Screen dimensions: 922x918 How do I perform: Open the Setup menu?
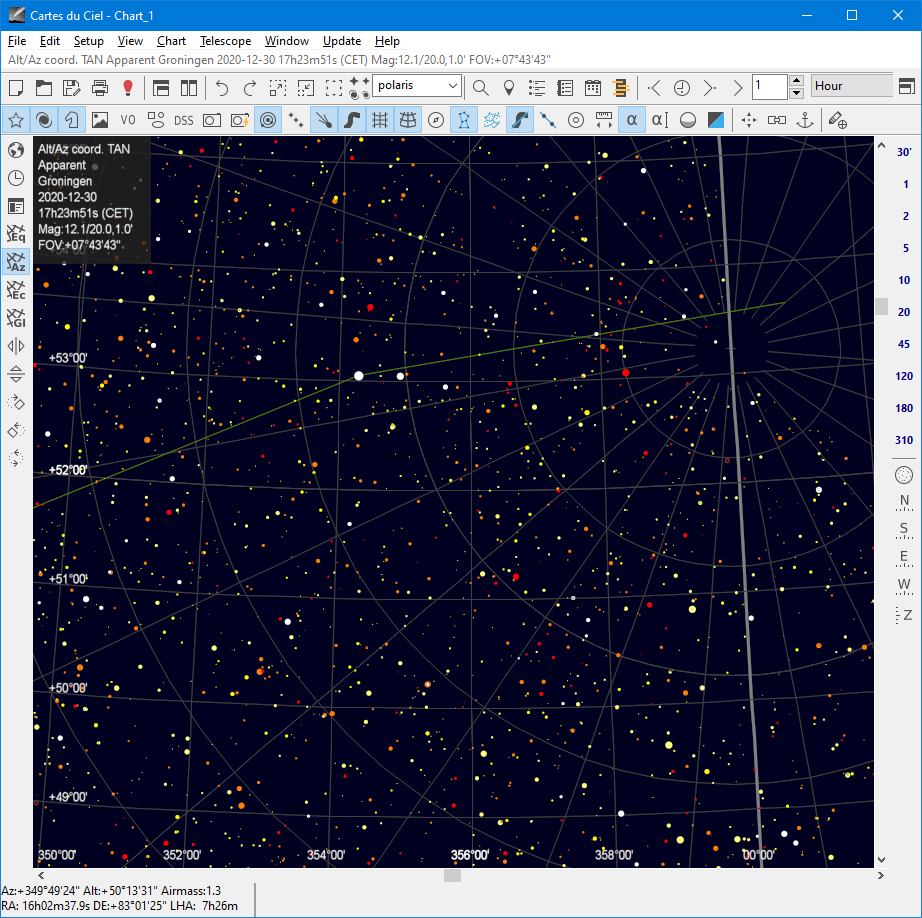point(88,41)
